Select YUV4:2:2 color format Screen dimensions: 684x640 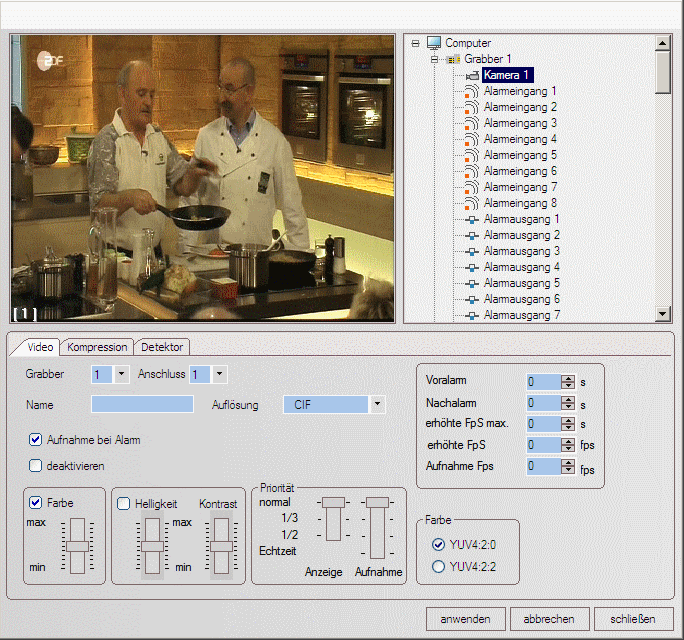[x=438, y=566]
